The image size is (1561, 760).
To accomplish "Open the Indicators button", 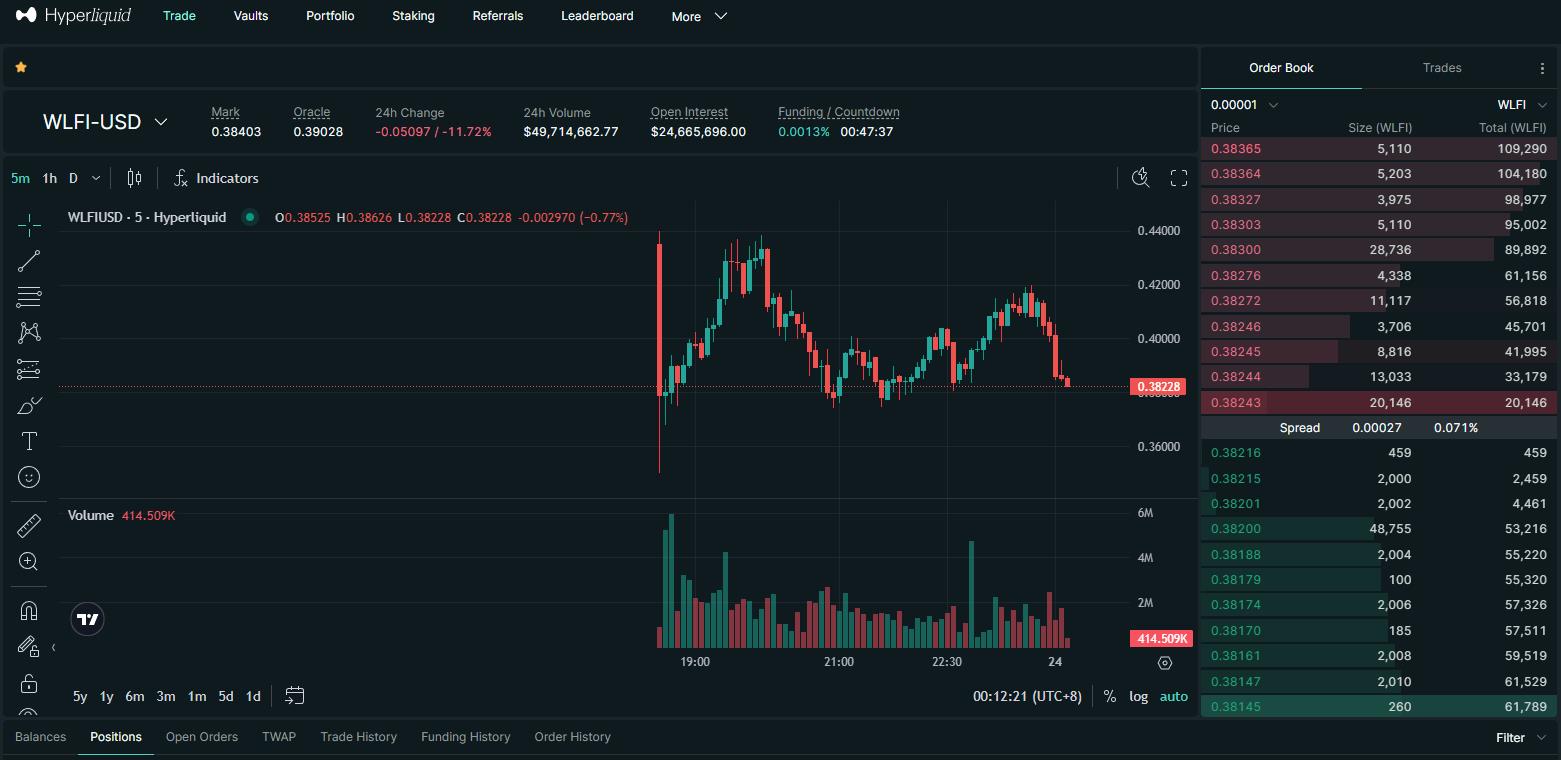I will click(216, 178).
